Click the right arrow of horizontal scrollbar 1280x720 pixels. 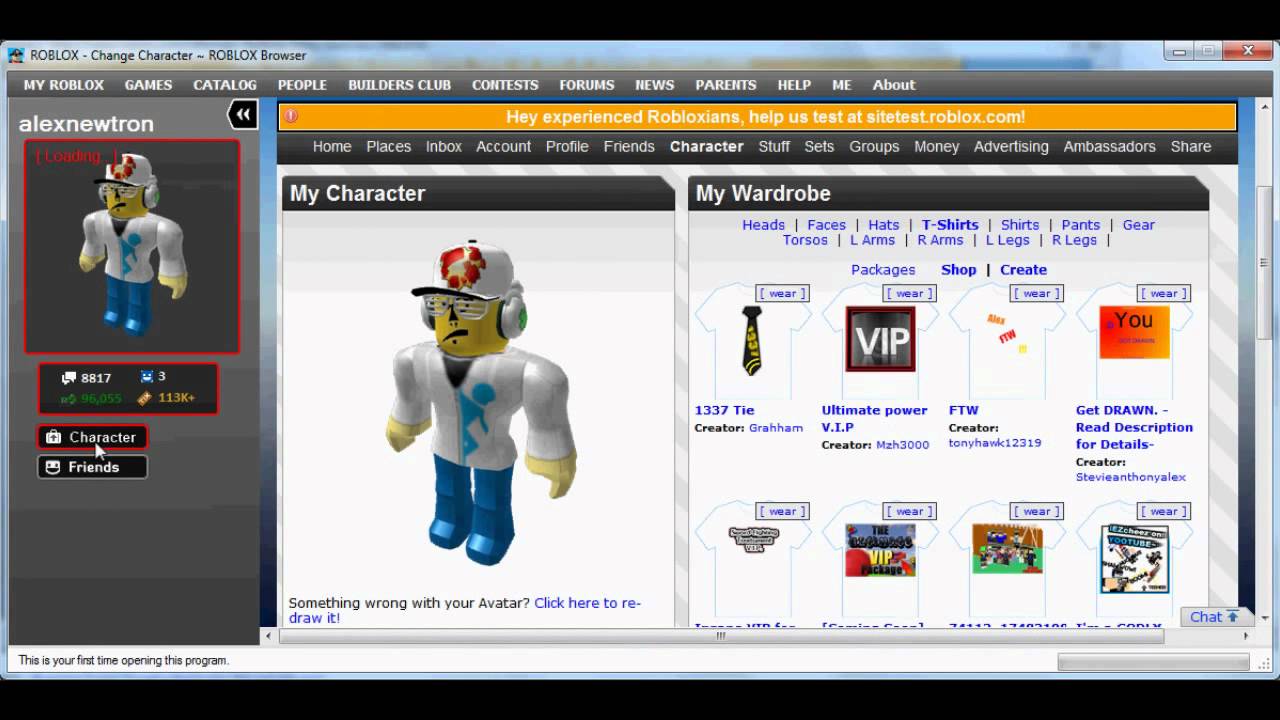click(1246, 635)
